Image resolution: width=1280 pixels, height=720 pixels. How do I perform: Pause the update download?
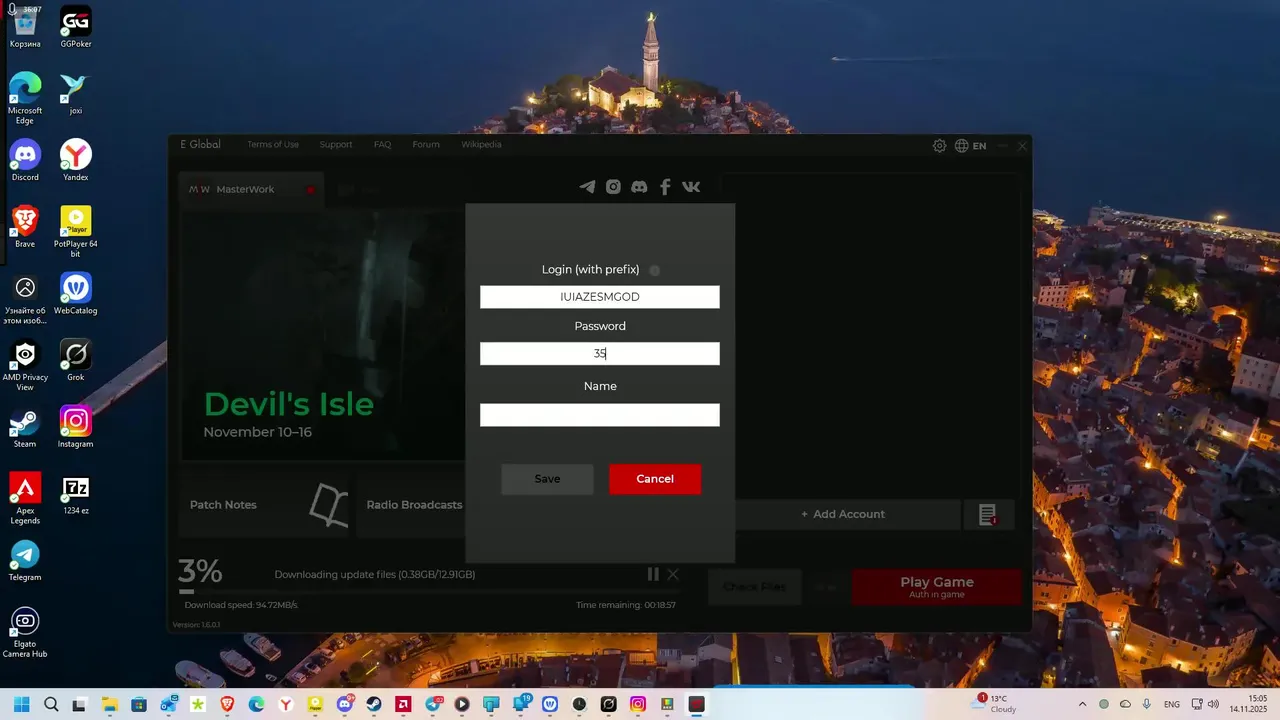coord(653,574)
